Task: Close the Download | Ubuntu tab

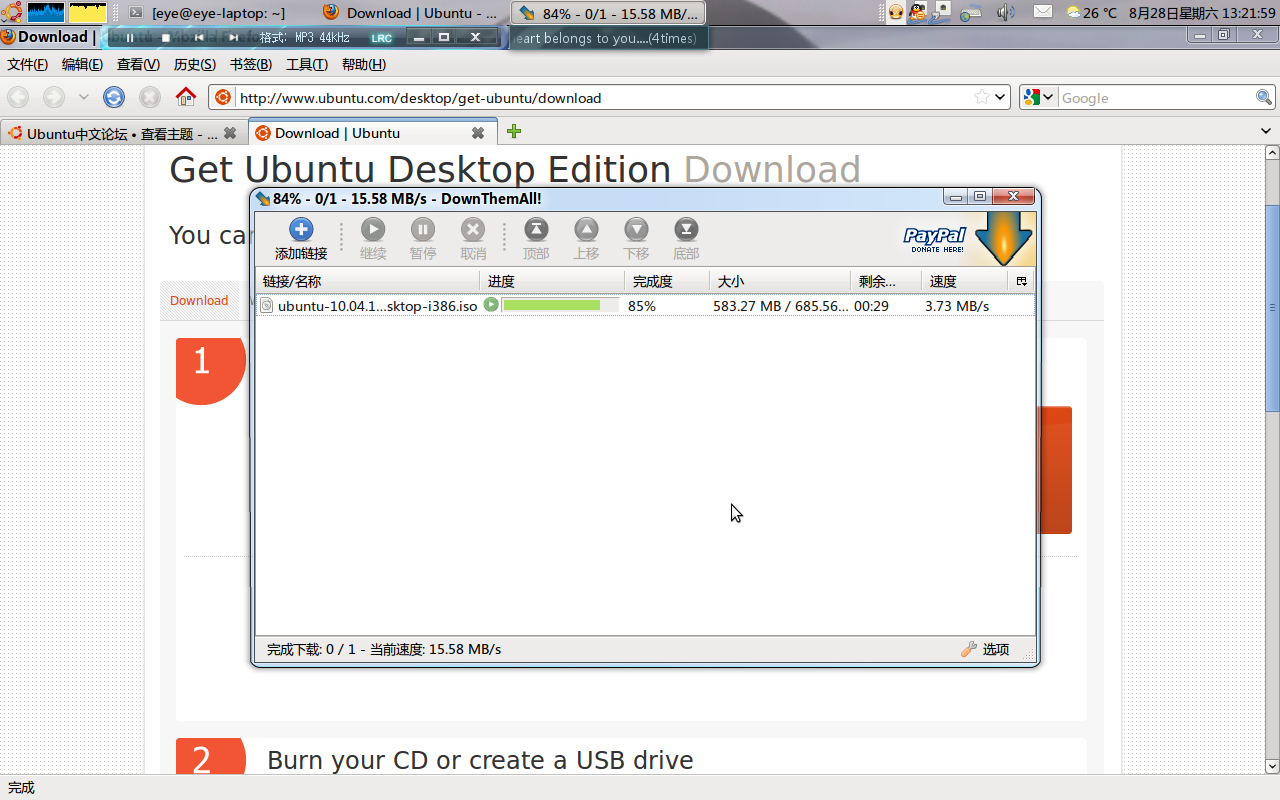Action: [478, 132]
